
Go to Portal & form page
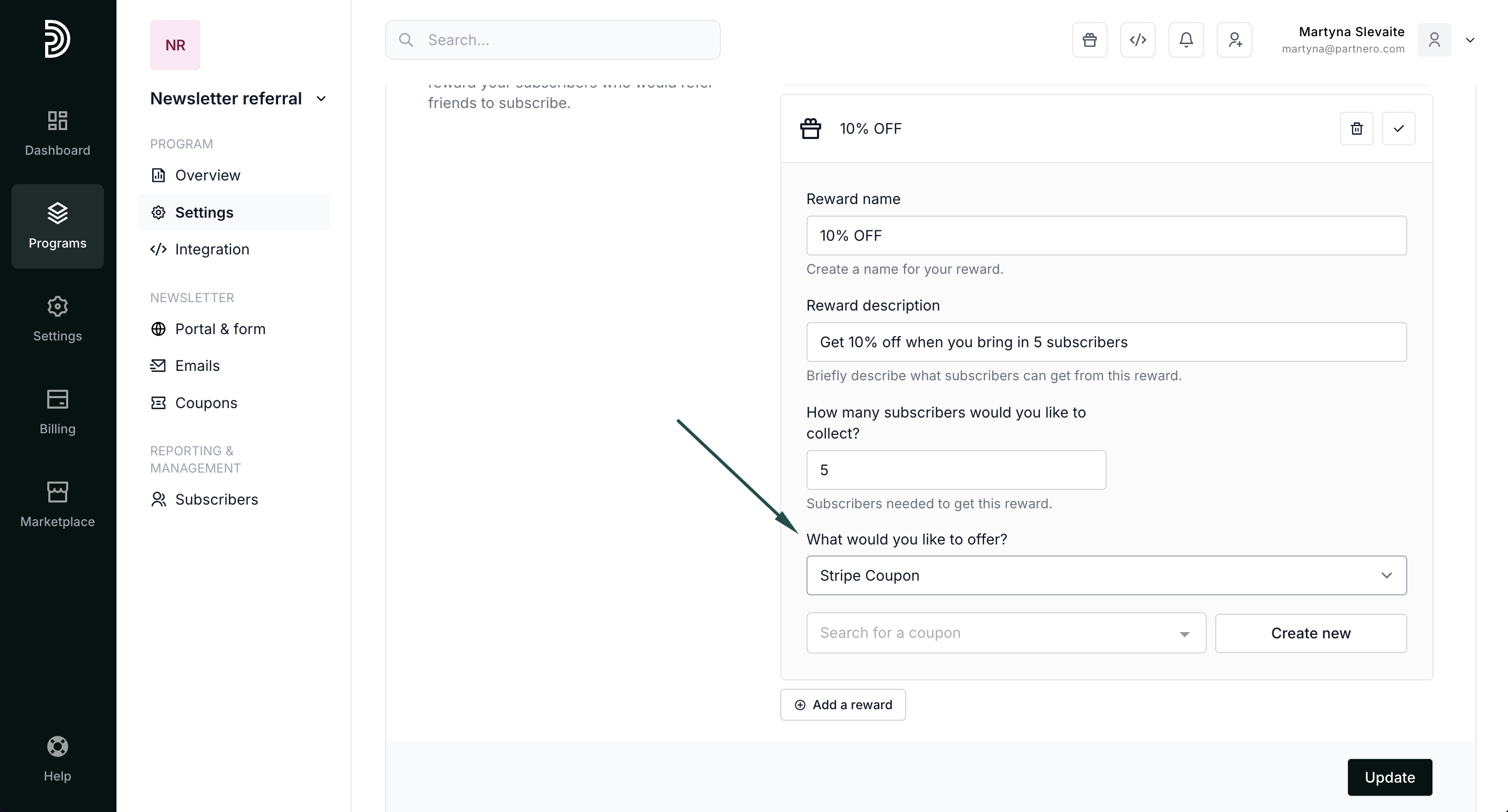coord(219,329)
